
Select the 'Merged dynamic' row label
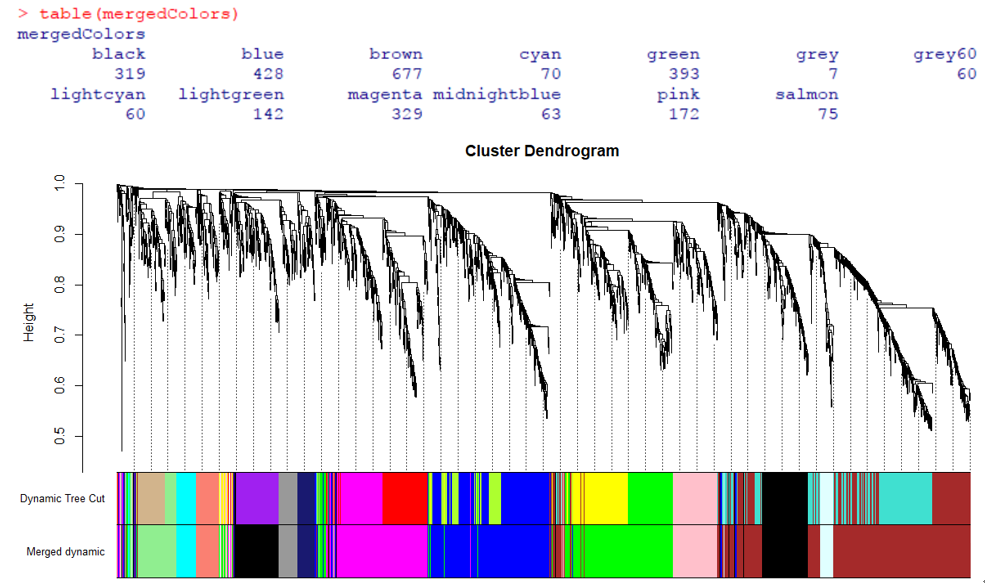(65, 551)
